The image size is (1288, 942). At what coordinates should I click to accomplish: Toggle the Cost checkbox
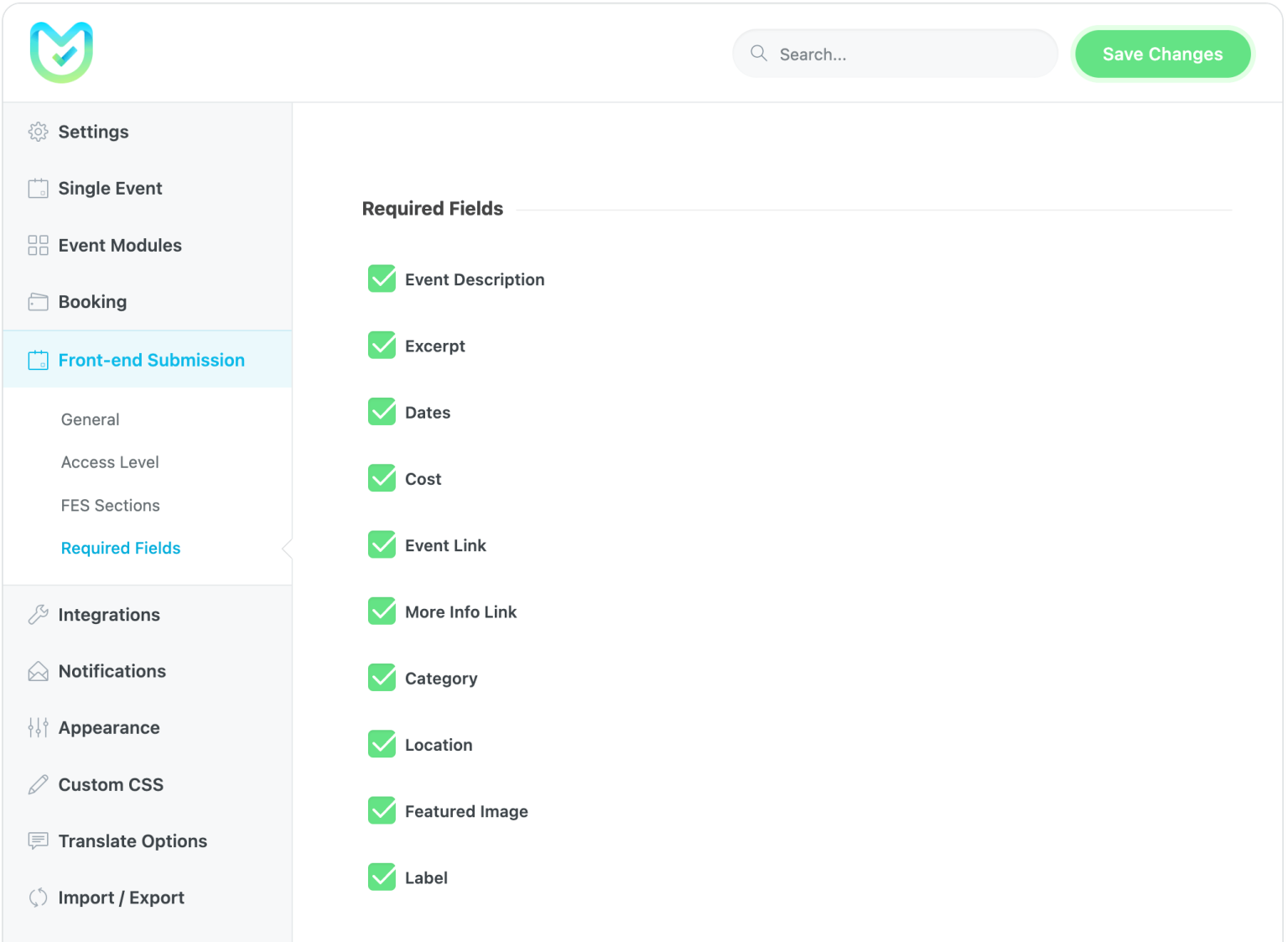click(x=382, y=478)
